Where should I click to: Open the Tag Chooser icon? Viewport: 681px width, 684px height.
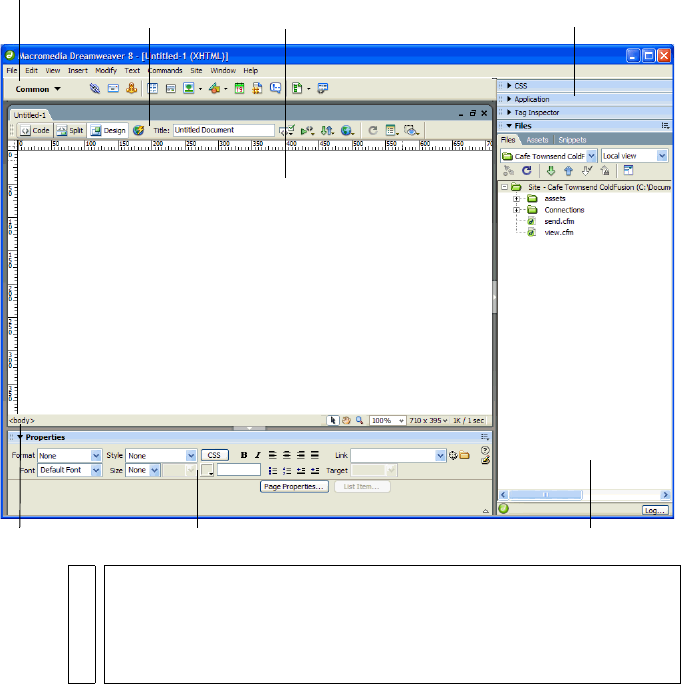coord(322,89)
